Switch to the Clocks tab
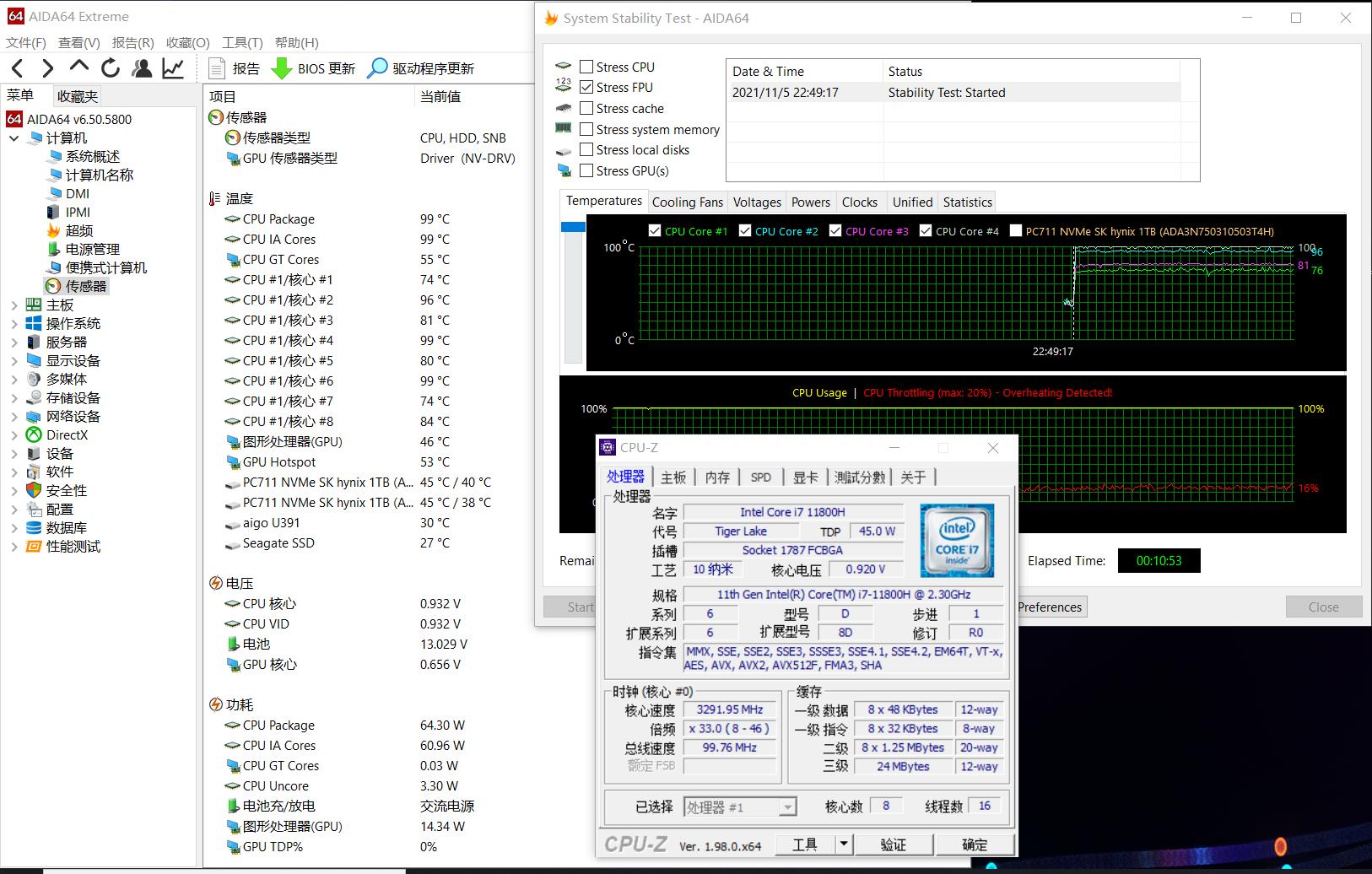Viewport: 1372px width, 874px height. pos(860,202)
